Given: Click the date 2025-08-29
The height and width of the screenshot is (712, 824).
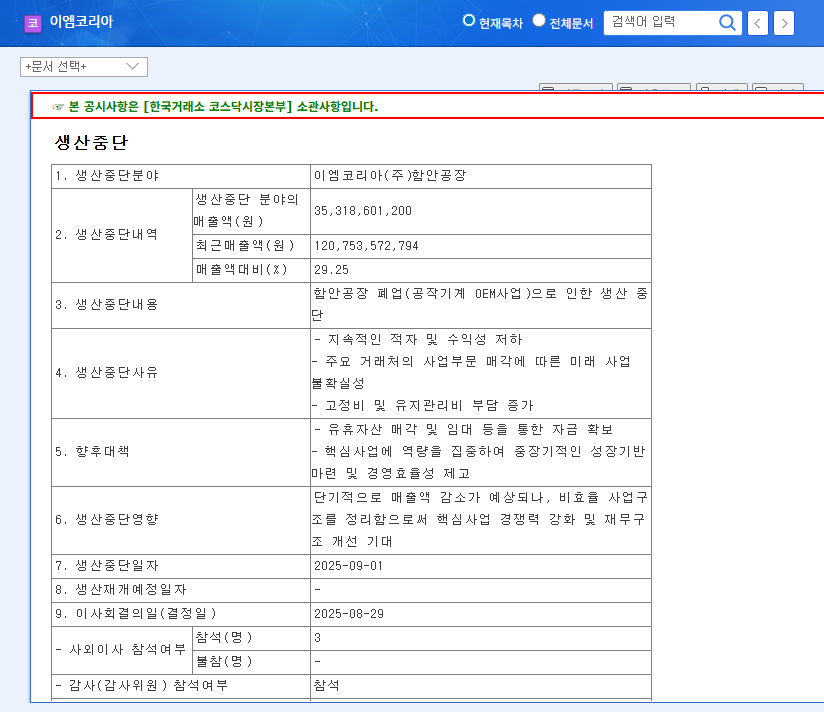Looking at the screenshot, I should point(349,614).
